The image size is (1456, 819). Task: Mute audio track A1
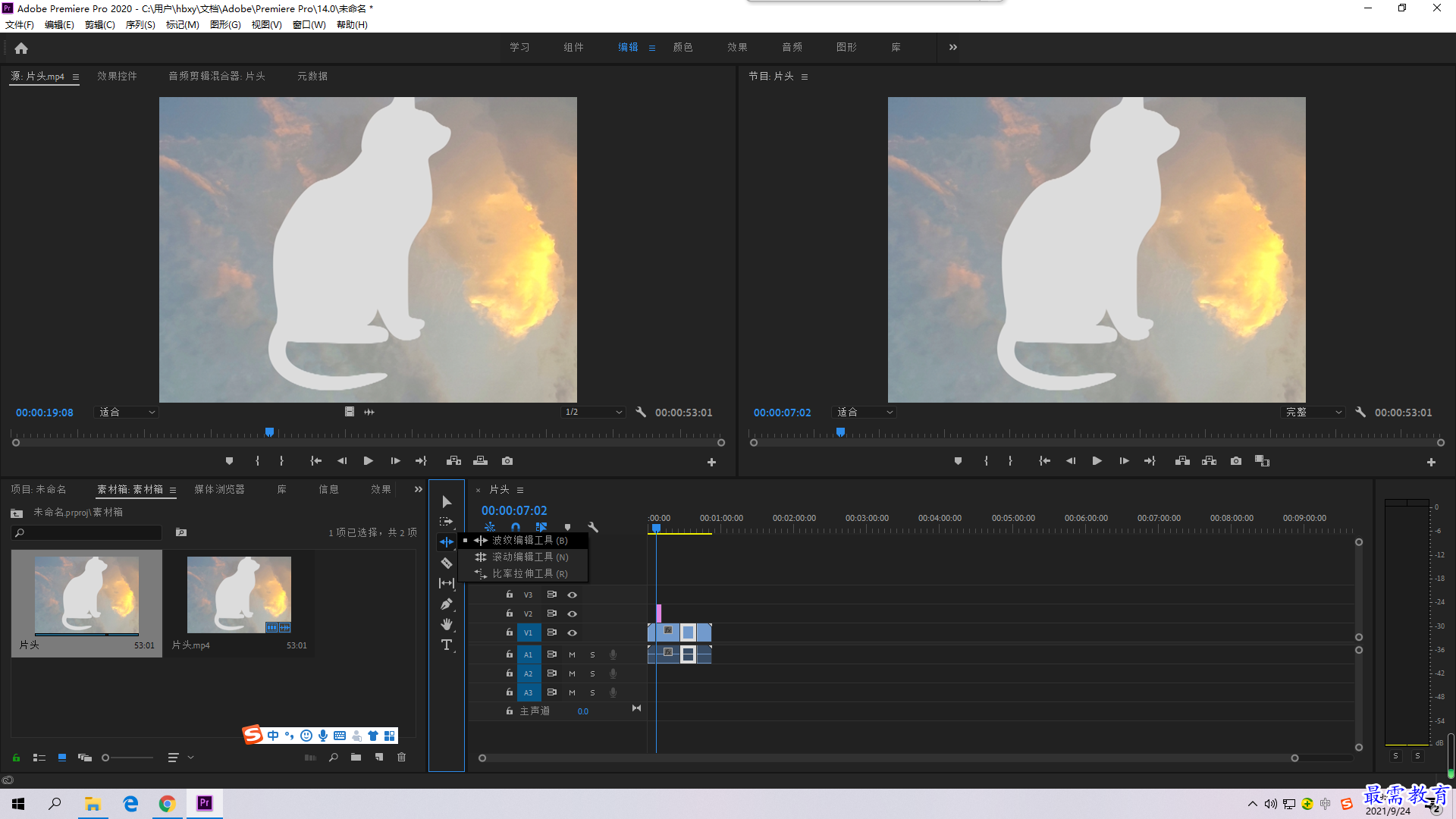pyautogui.click(x=572, y=654)
